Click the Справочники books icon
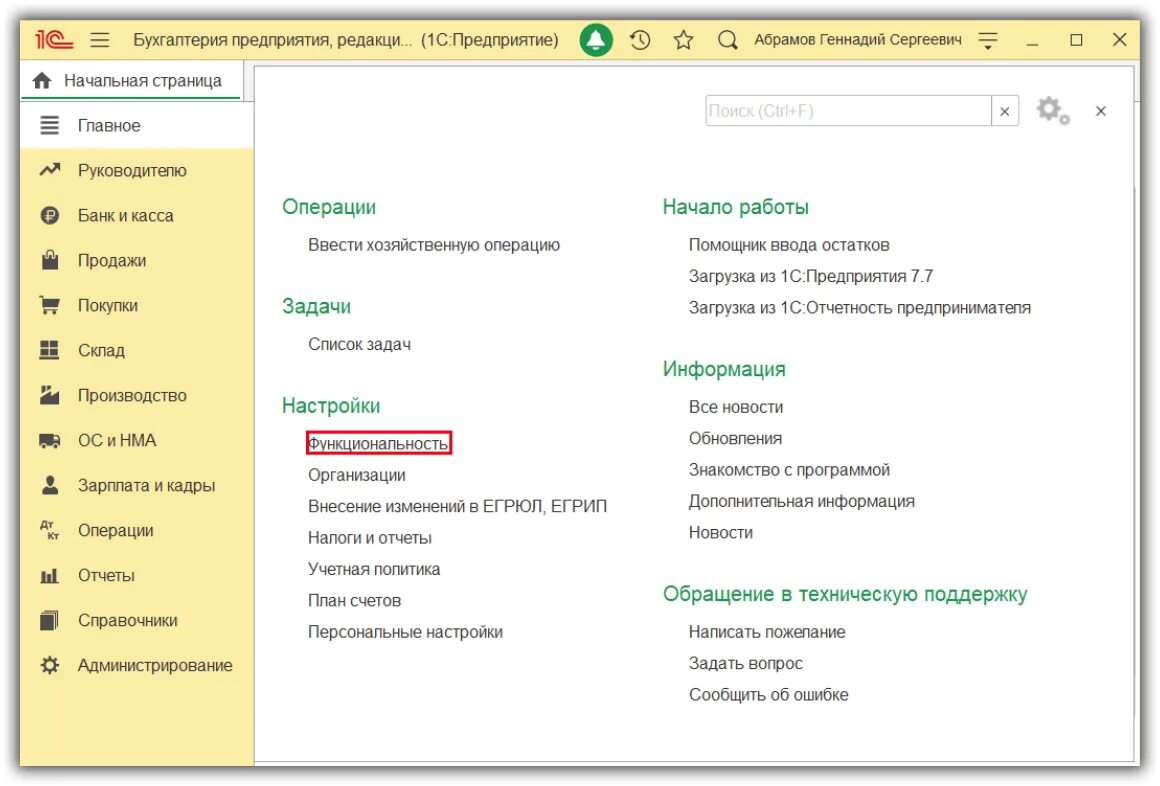This screenshot has width=1160, height=786. pyautogui.click(x=50, y=621)
